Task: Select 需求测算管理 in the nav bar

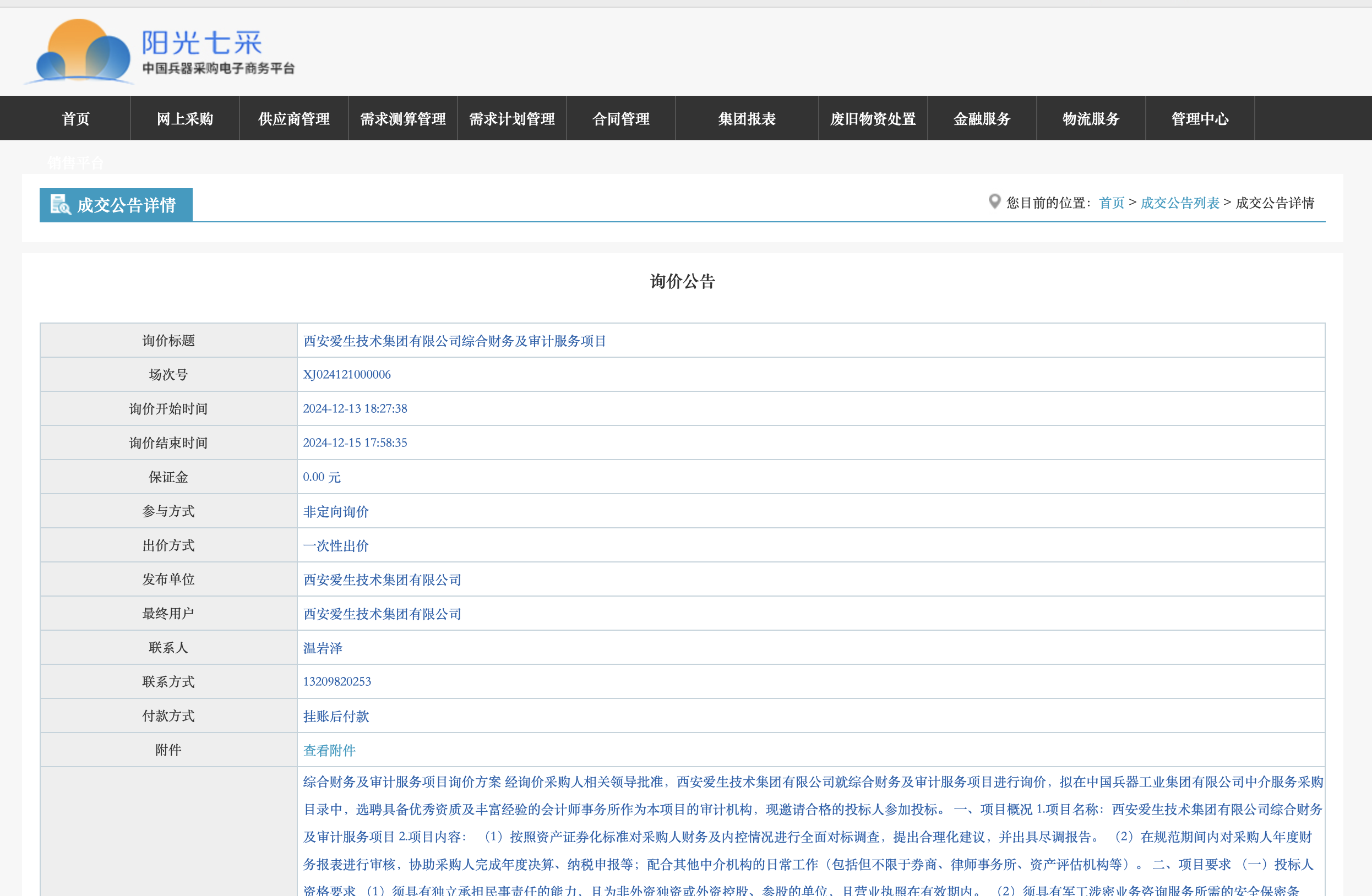Action: 402,119
